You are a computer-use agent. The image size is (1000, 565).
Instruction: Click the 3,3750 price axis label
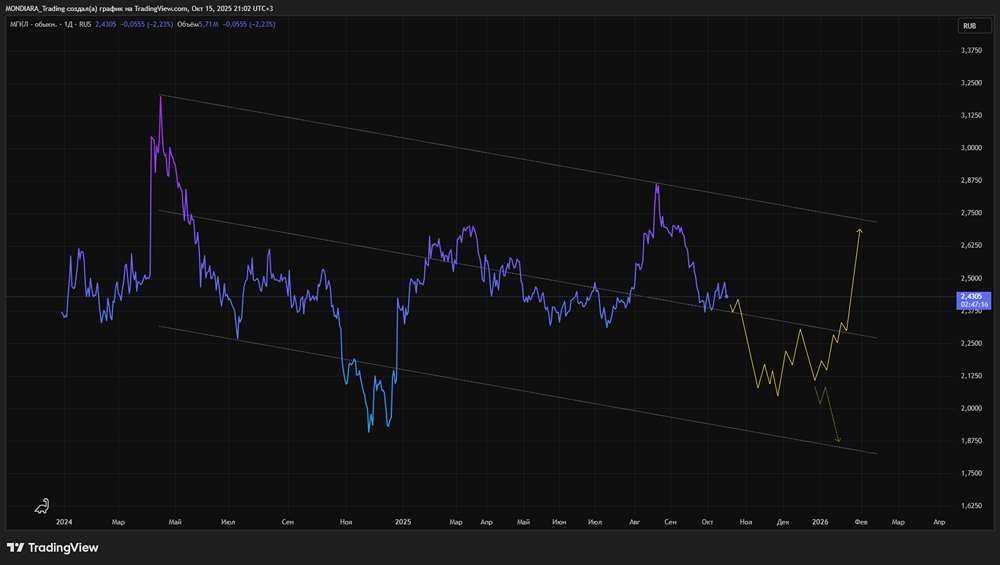(971, 50)
